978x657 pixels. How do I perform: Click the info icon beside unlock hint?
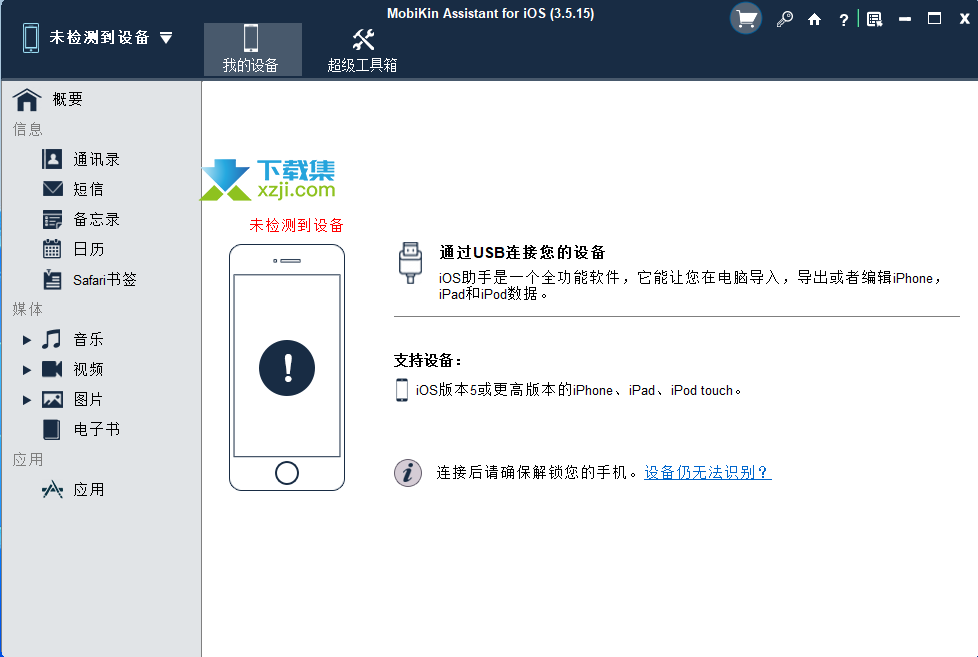coord(408,472)
